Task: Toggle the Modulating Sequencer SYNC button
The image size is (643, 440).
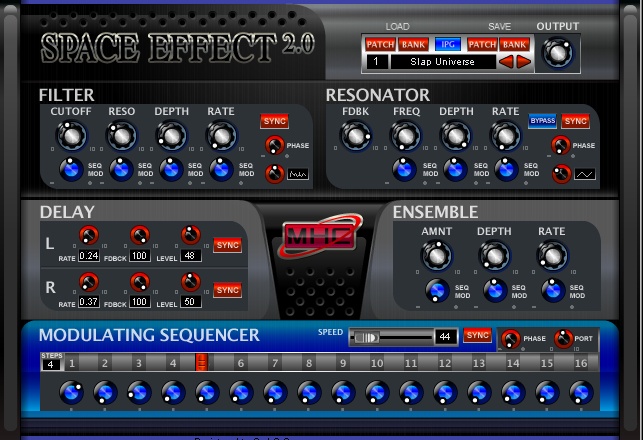Action: tap(477, 335)
